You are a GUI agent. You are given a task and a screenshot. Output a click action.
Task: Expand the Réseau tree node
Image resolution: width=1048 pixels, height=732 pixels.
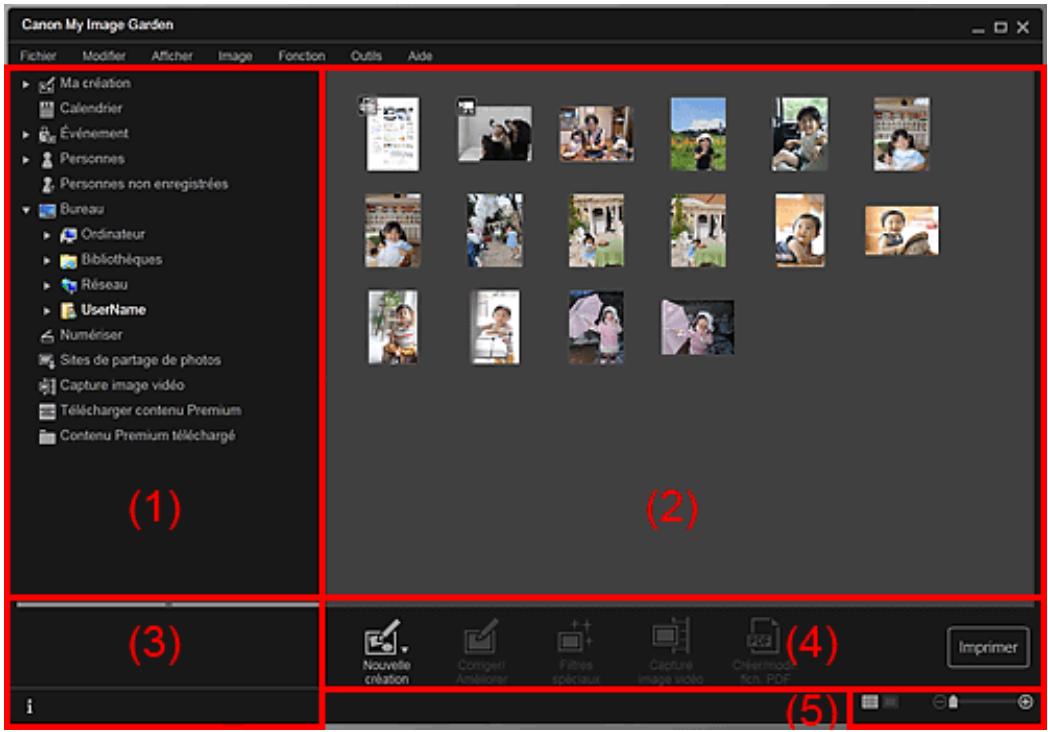coord(47,286)
